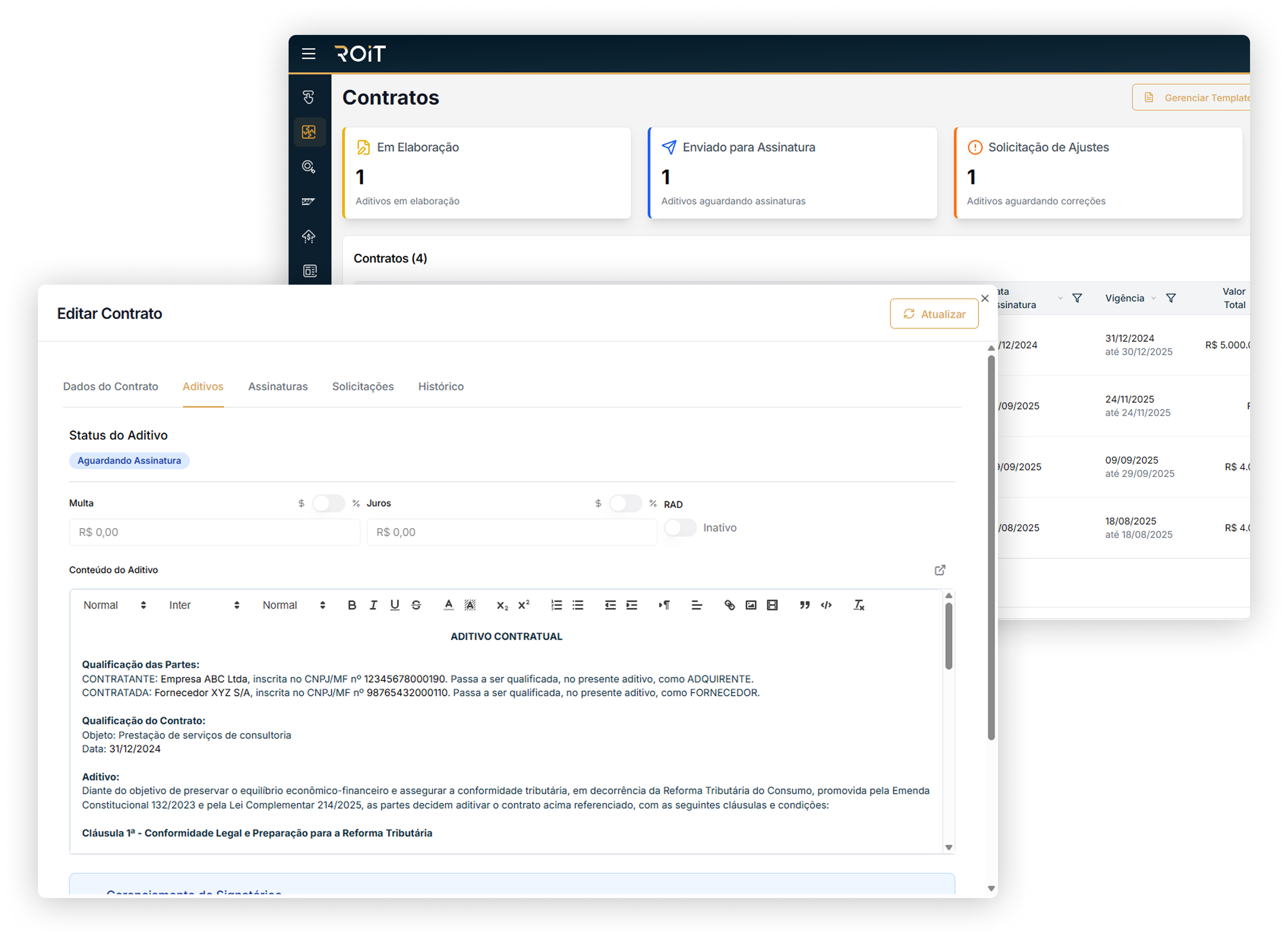Insert a link using the toolbar icon
Screen dimensions: 1288x939
click(x=729, y=605)
